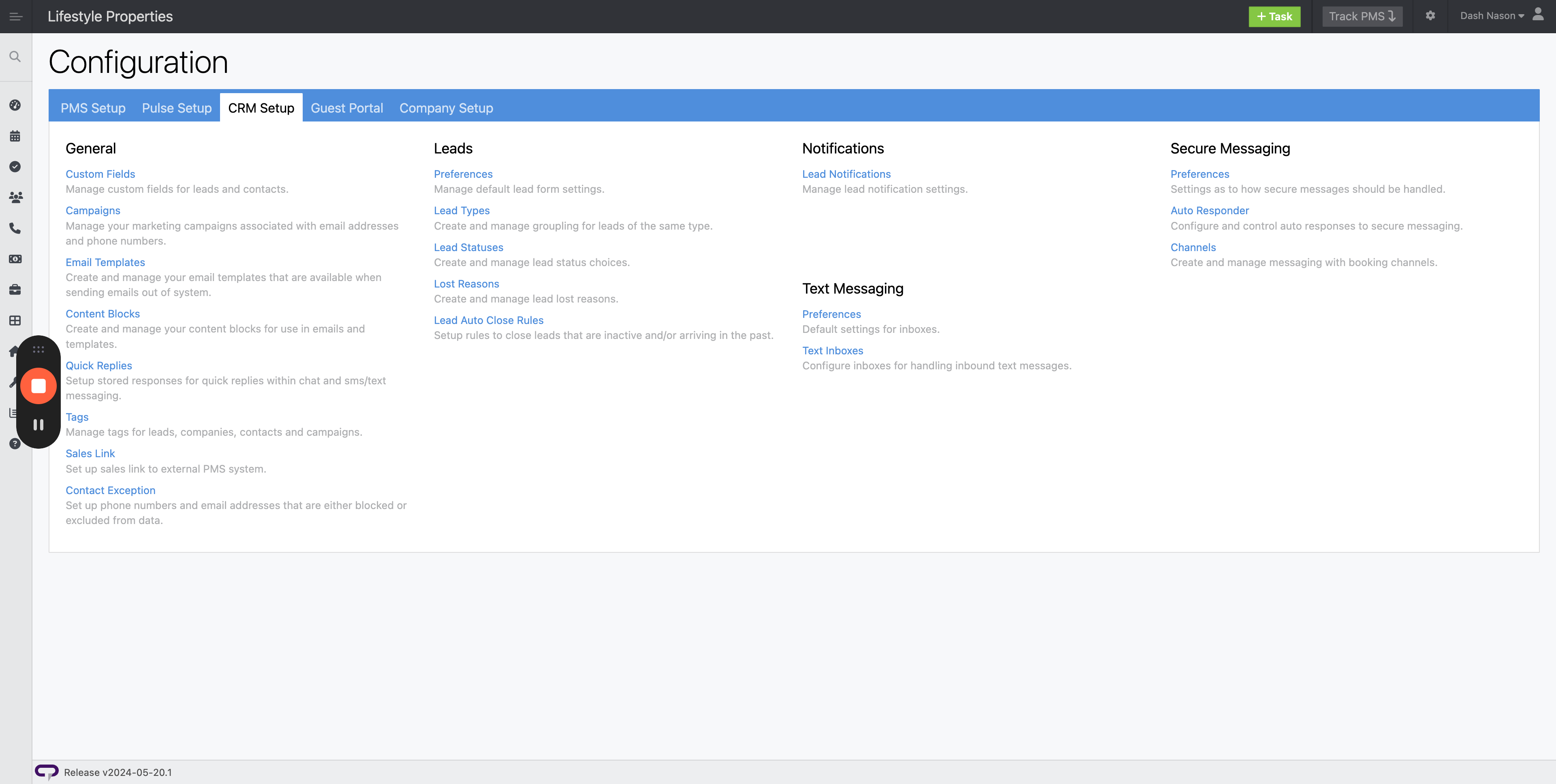Open the Lead Auto Close Rules link
1556x784 pixels.
click(x=489, y=320)
